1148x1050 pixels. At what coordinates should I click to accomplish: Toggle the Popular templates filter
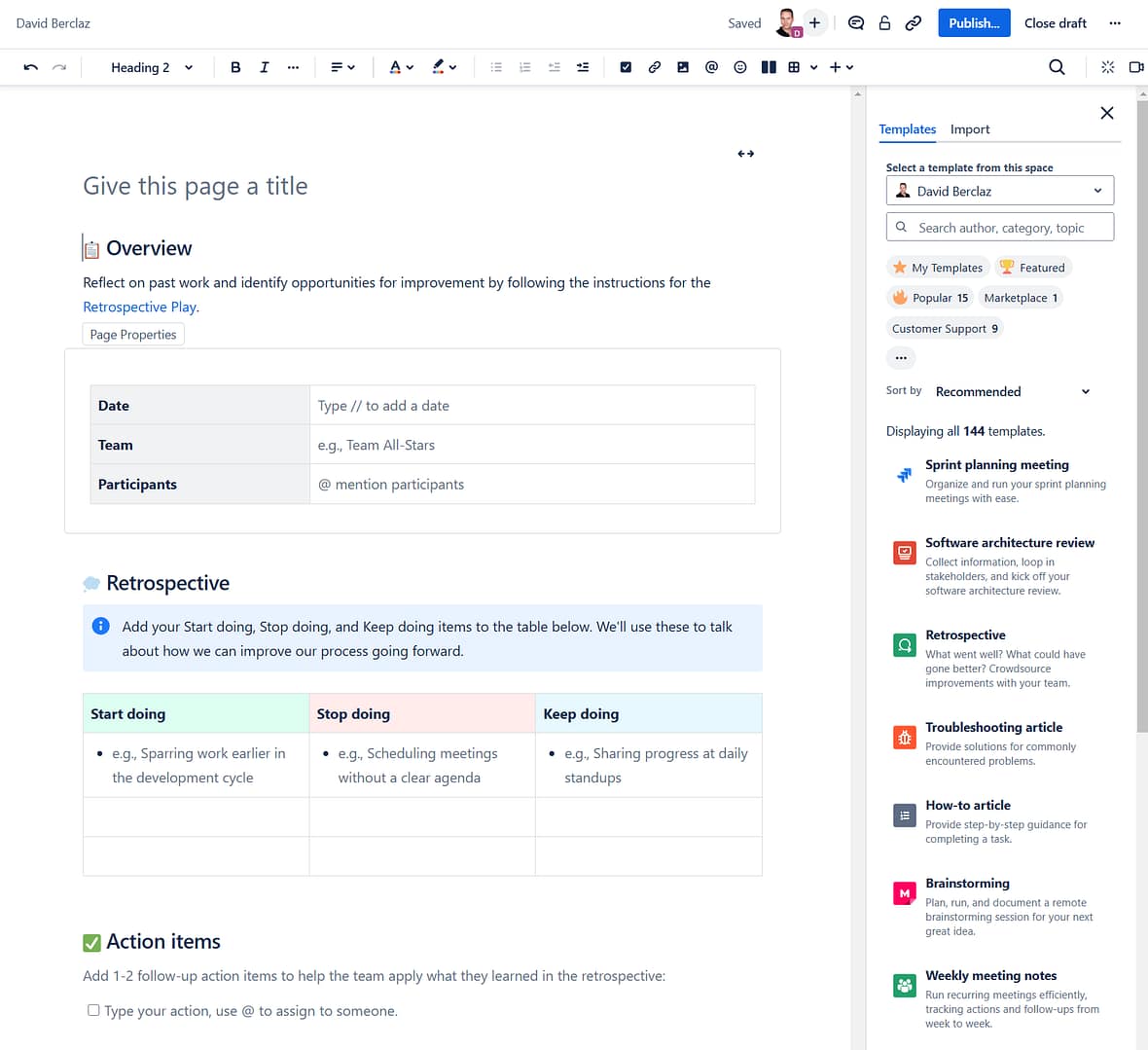click(929, 298)
